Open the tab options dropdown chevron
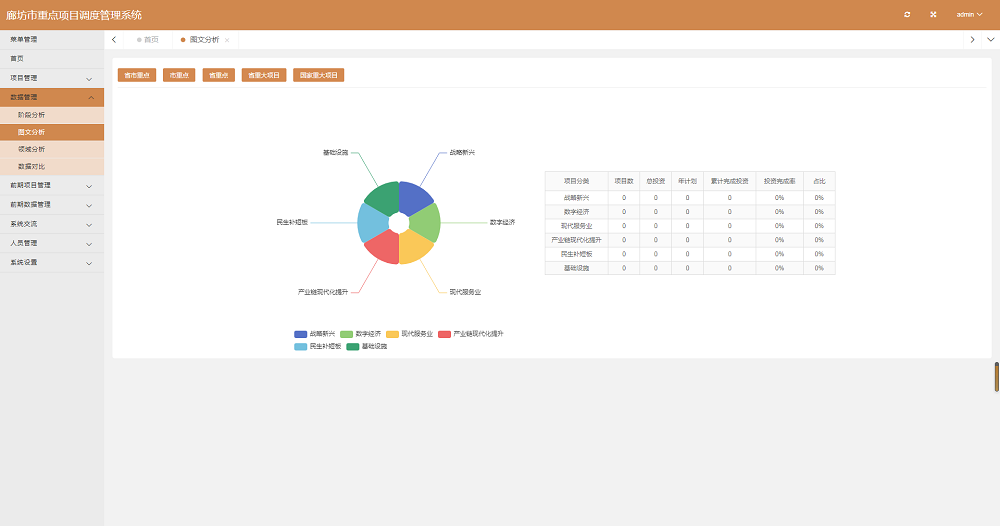The image size is (1000, 526). tap(990, 39)
